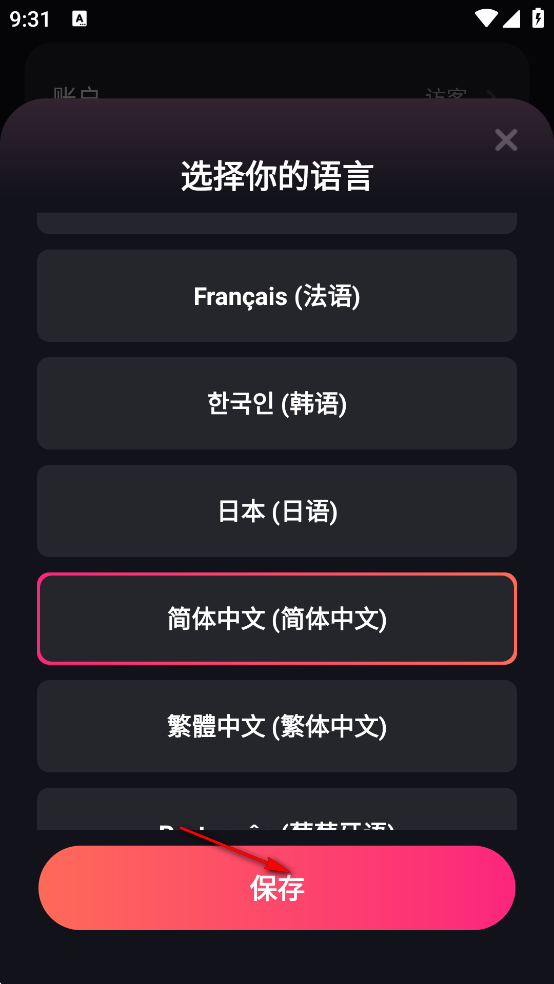Select the highlighted 简体中文 option
Screen dimensions: 554x984
pyautogui.click(x=277, y=619)
